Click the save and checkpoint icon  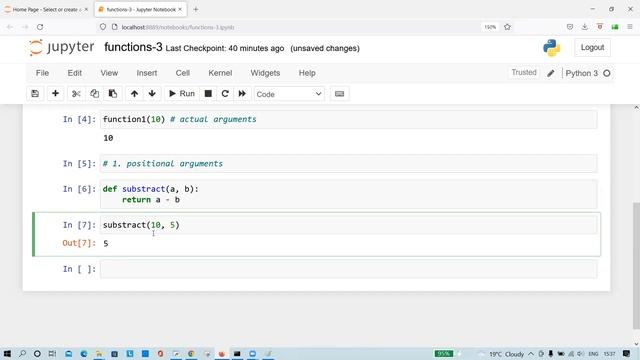[x=35, y=94]
